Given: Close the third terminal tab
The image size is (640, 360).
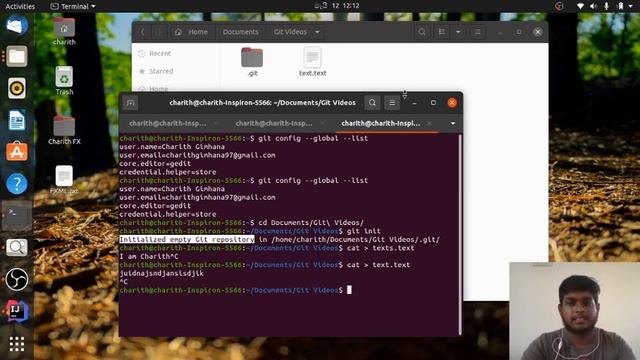Looking at the screenshot, I should point(429,123).
